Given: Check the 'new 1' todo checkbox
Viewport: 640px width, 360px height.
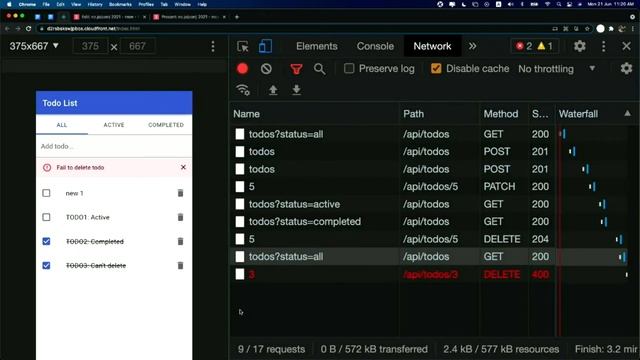Looking at the screenshot, I should point(47,193).
